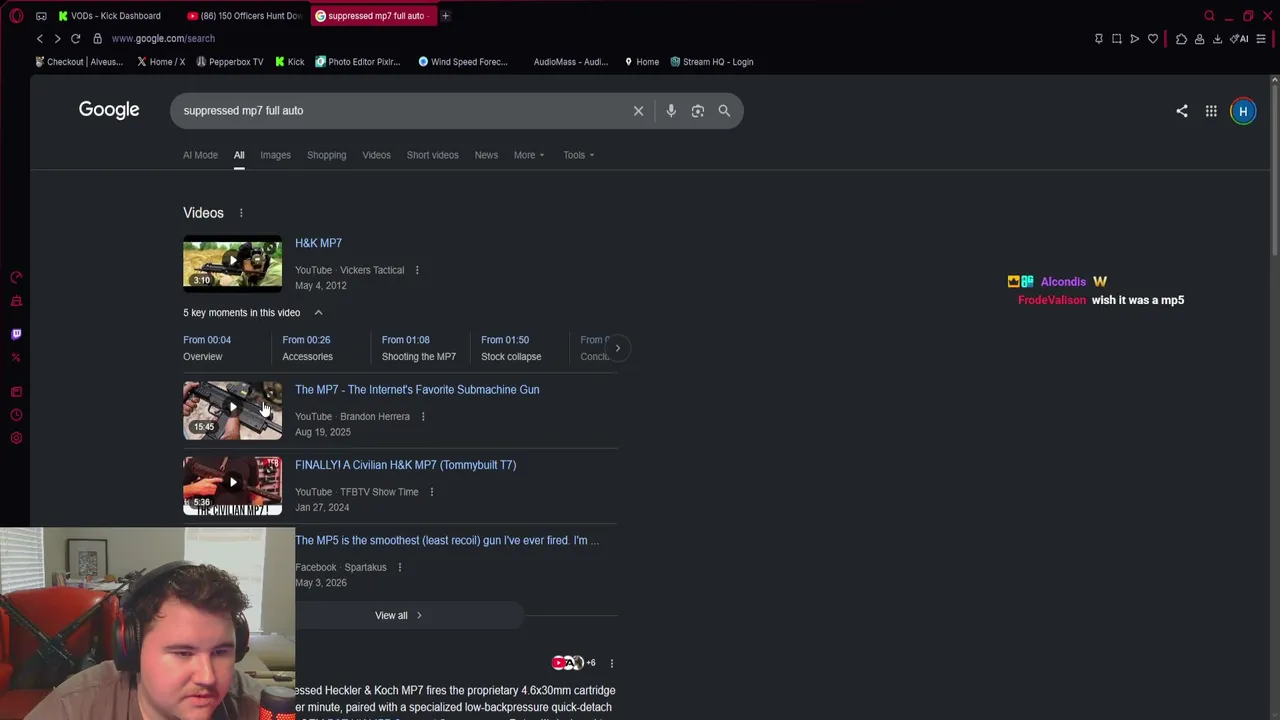Viewport: 1280px width, 720px height.
Task: Collapse the 5 key moments section
Action: [x=318, y=313]
